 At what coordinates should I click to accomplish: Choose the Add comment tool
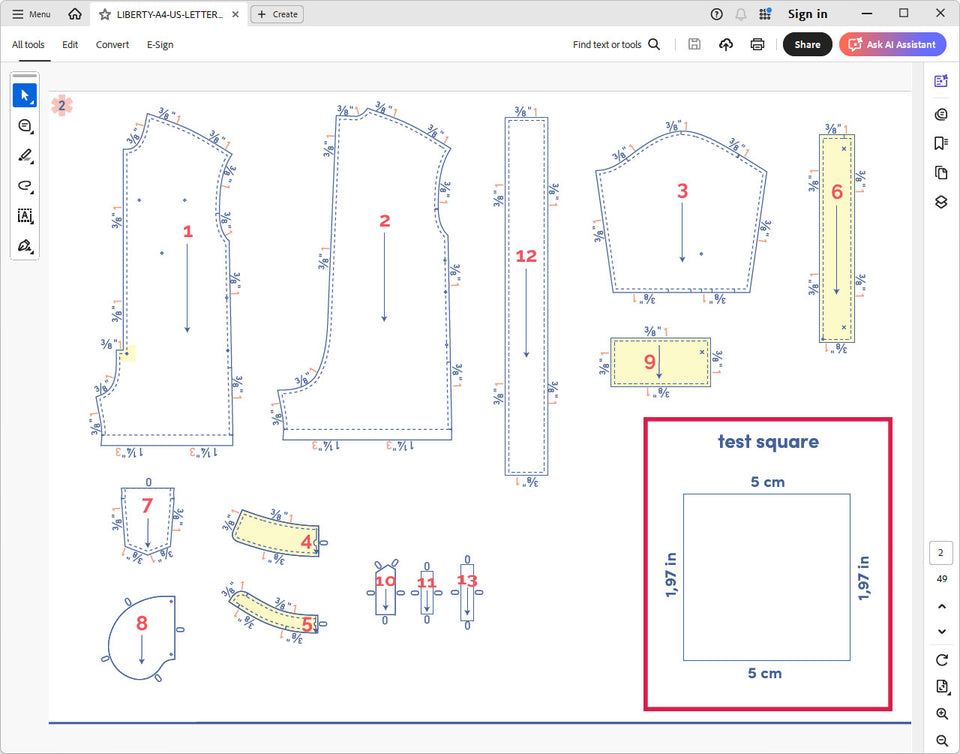point(24,125)
